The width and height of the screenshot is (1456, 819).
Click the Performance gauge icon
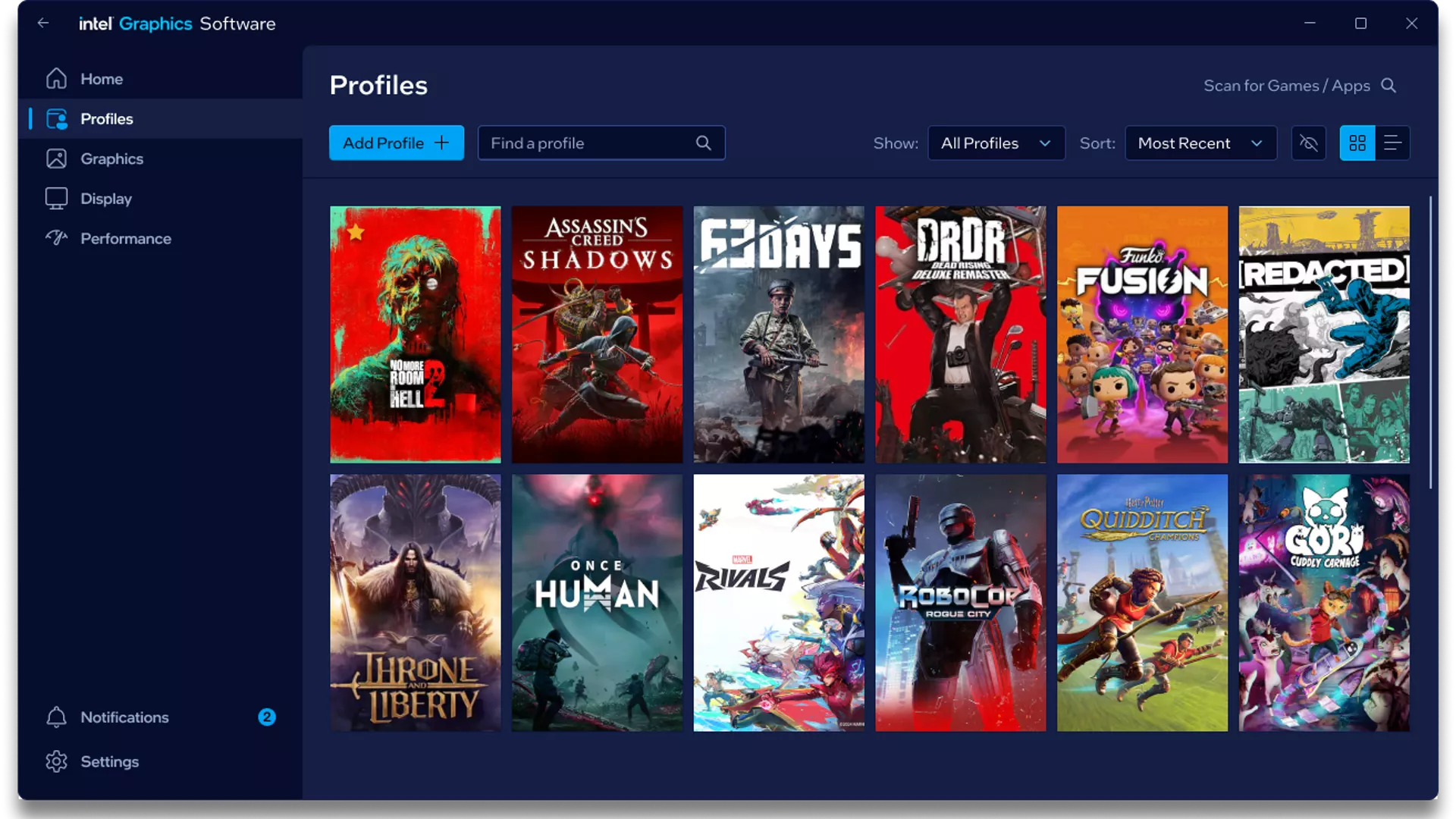tap(56, 238)
